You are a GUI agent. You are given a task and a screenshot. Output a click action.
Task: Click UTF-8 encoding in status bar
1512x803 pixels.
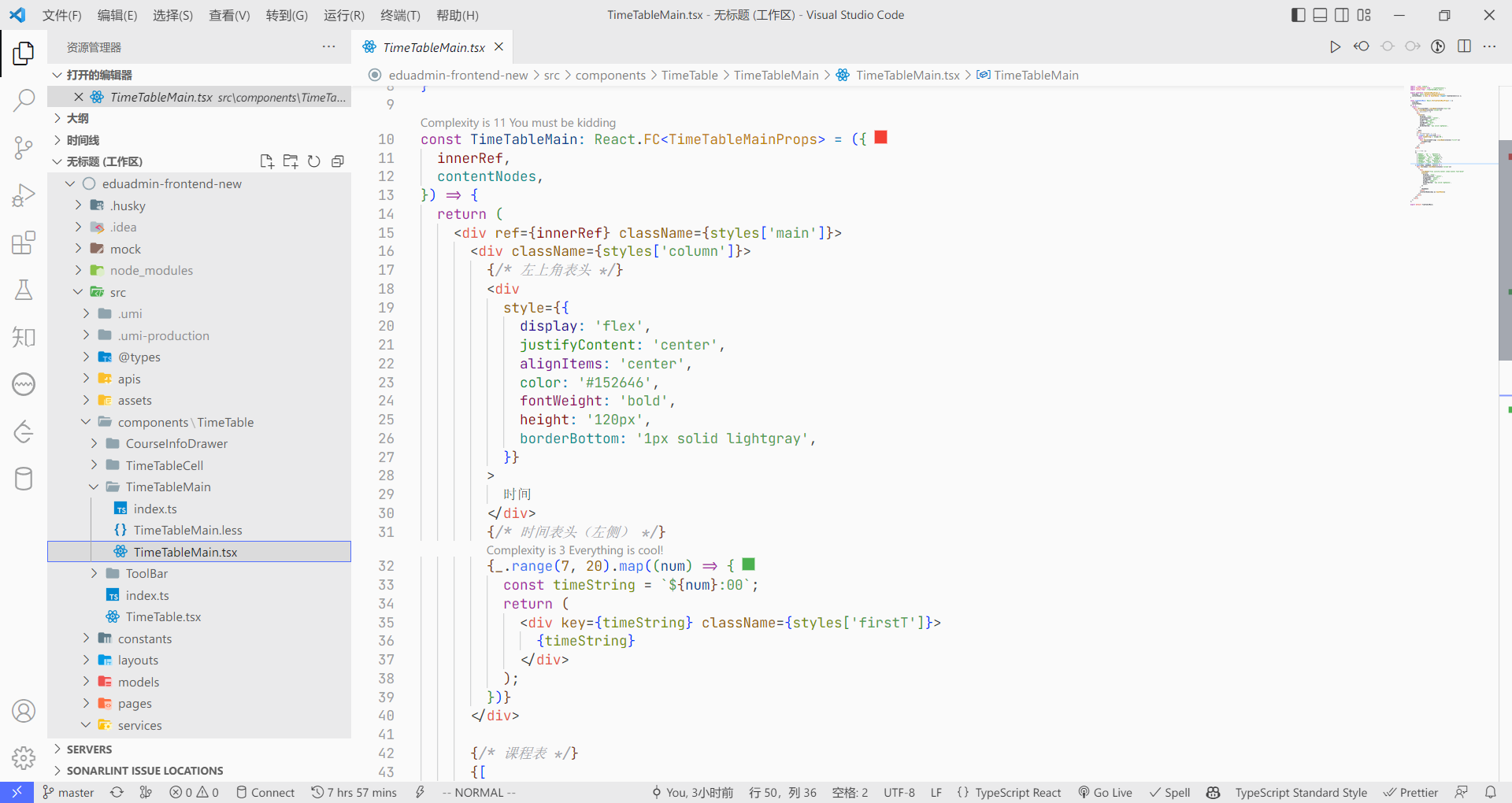(x=899, y=792)
